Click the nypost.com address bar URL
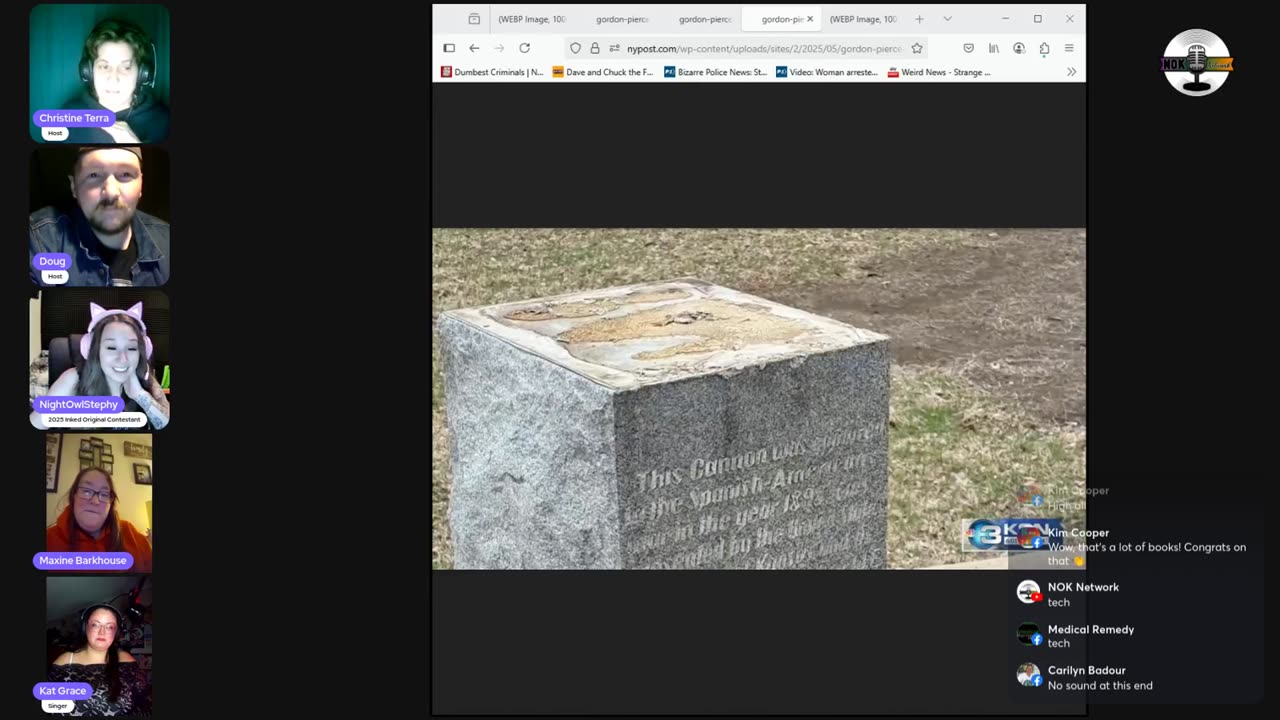The image size is (1280, 720). (764, 48)
